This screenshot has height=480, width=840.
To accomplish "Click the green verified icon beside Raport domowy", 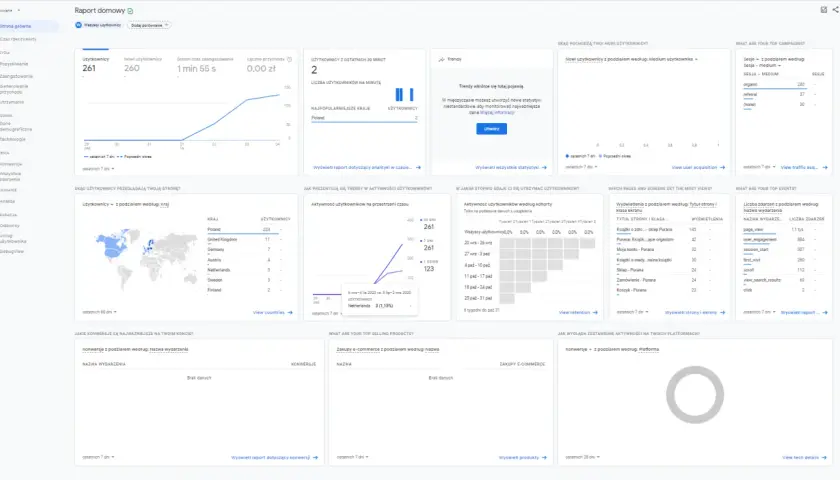I will point(130,11).
